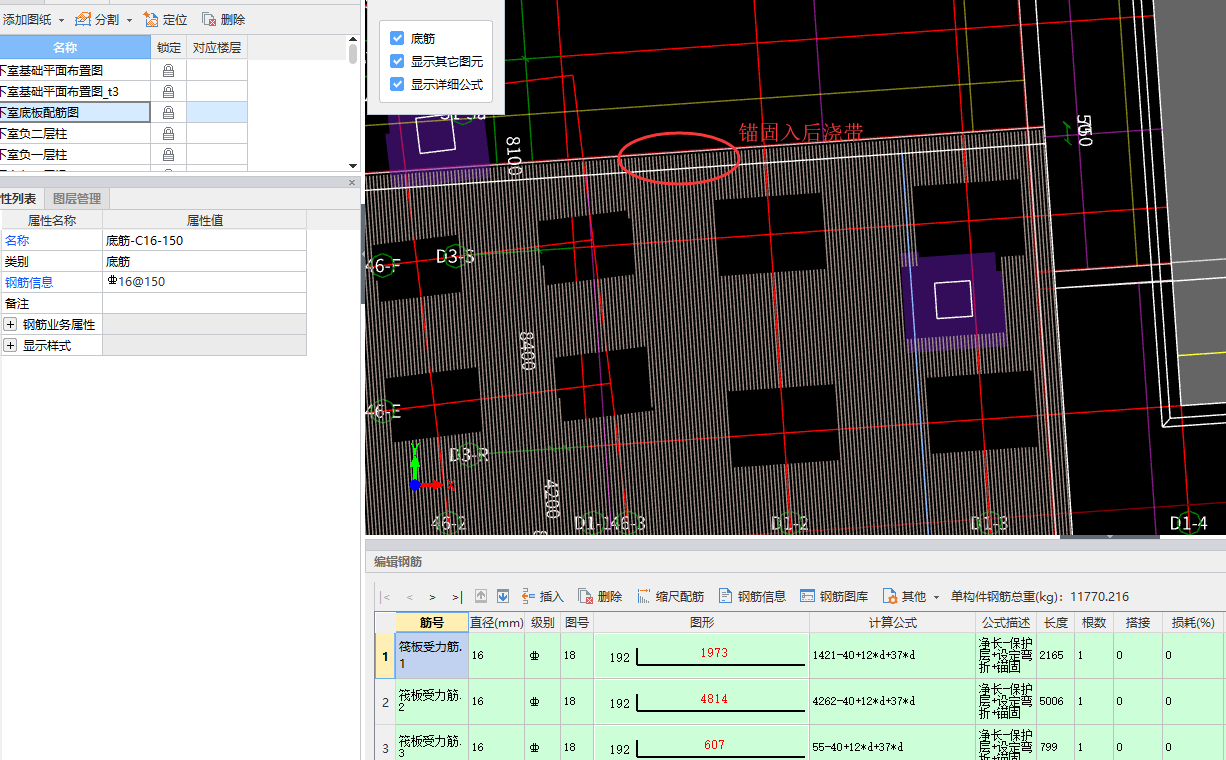
Task: Click the 锁定 column header
Action: click(168, 48)
